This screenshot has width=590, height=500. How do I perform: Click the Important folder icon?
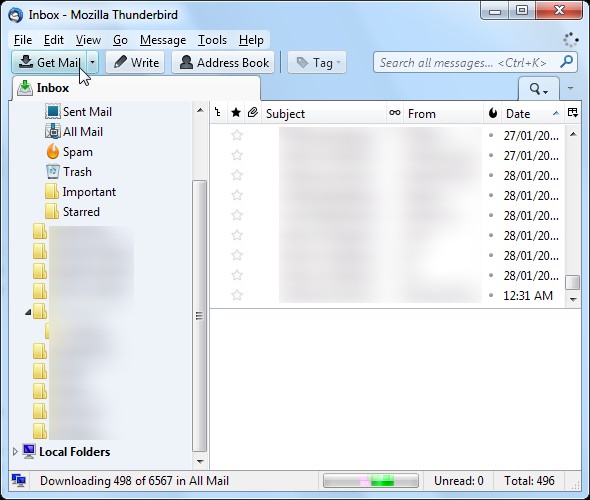point(52,191)
